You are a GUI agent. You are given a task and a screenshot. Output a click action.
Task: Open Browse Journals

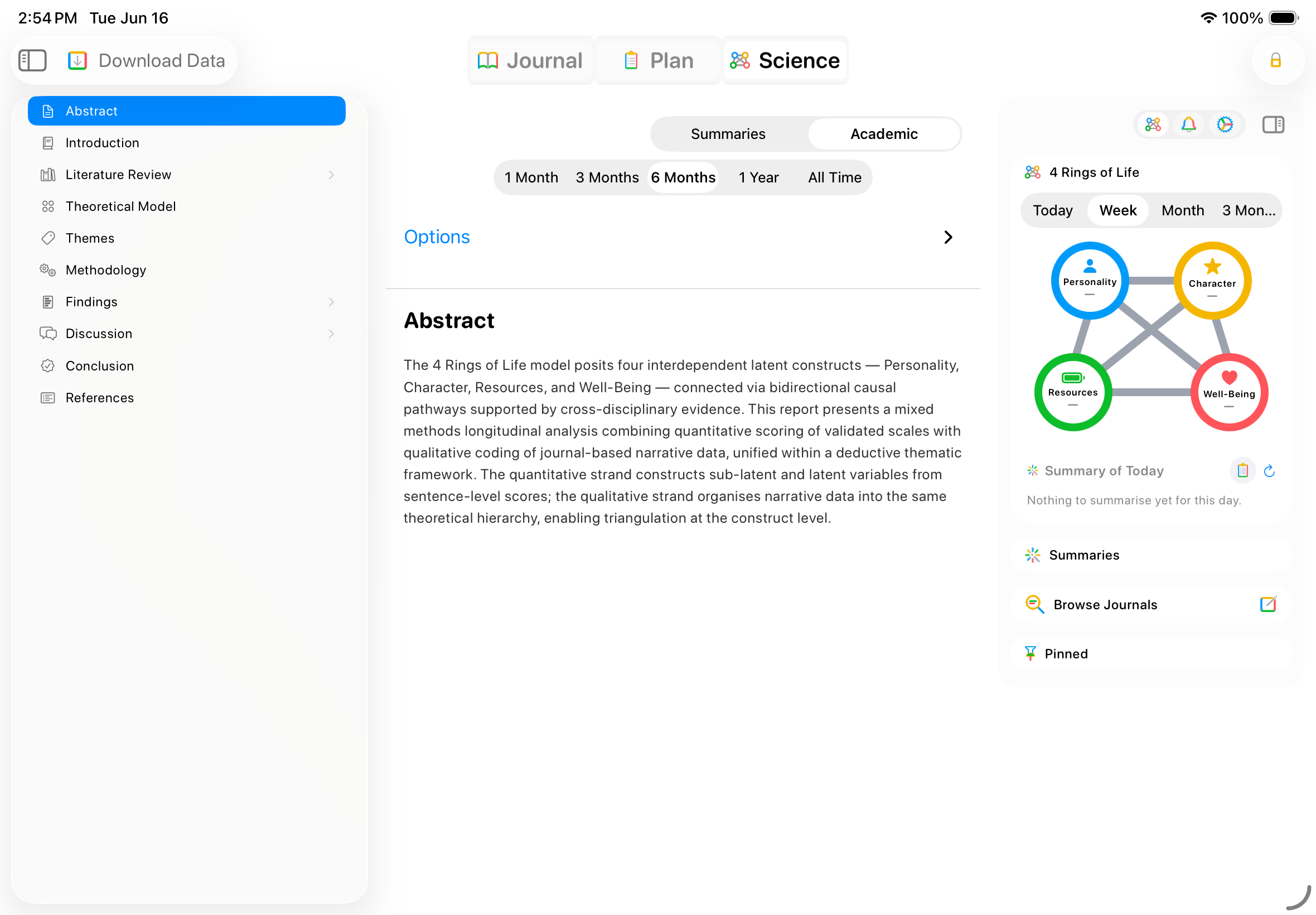1151,604
